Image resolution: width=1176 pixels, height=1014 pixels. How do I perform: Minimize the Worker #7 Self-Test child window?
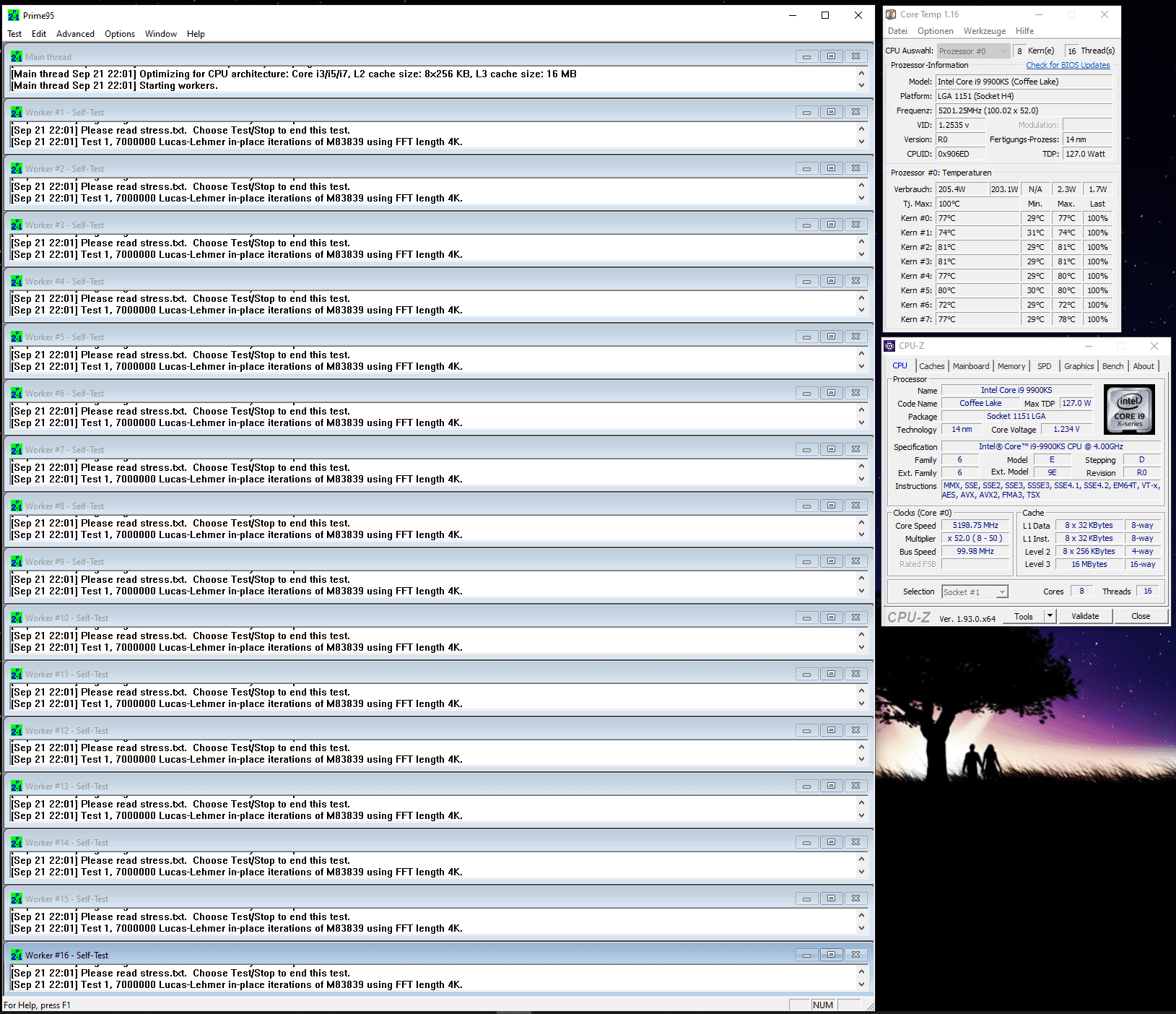click(806, 449)
